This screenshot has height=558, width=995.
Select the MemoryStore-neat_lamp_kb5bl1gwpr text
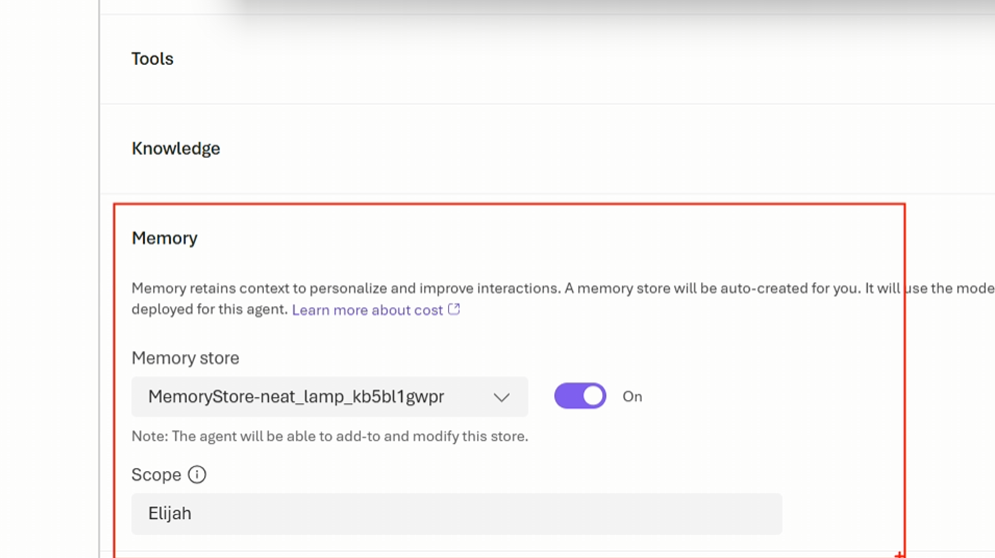[x=296, y=397]
